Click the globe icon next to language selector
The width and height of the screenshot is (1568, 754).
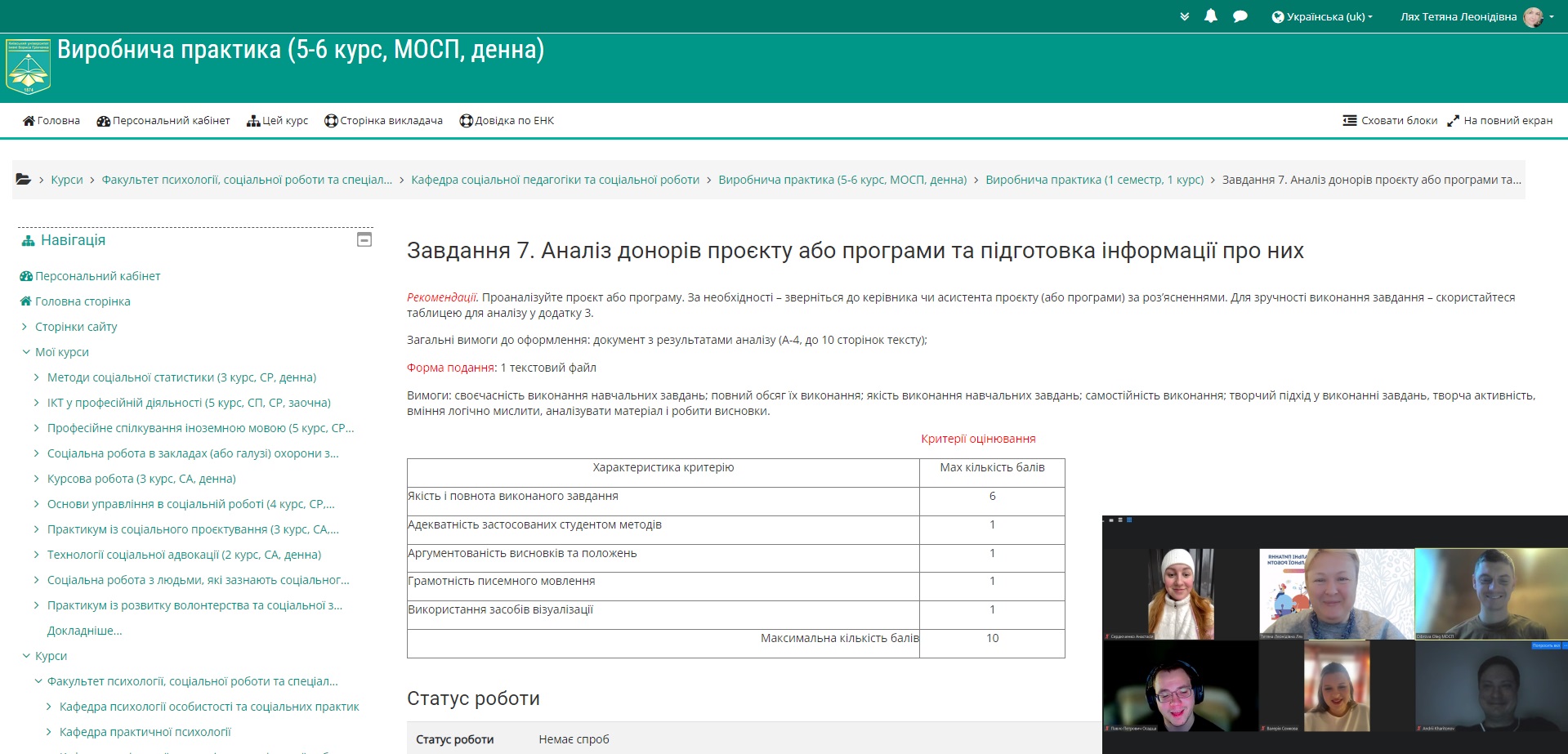tap(1278, 16)
